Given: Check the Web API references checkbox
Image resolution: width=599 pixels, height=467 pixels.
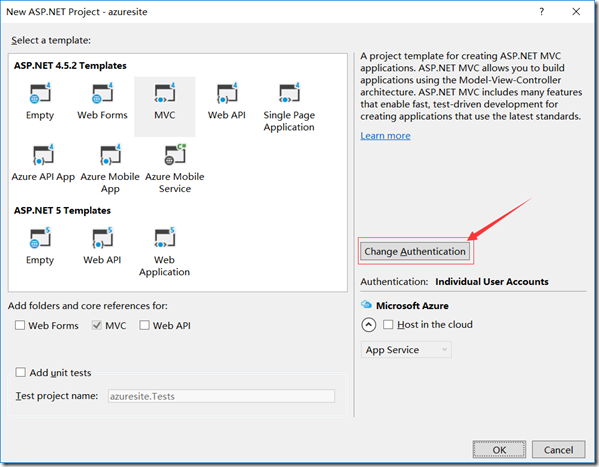Looking at the screenshot, I should pyautogui.click(x=144, y=325).
